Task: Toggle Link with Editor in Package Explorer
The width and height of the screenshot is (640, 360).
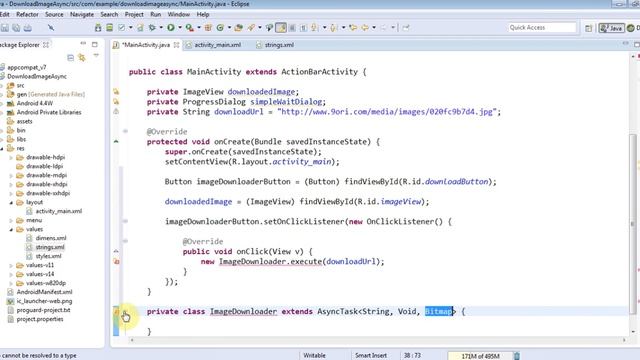Action: [82, 58]
